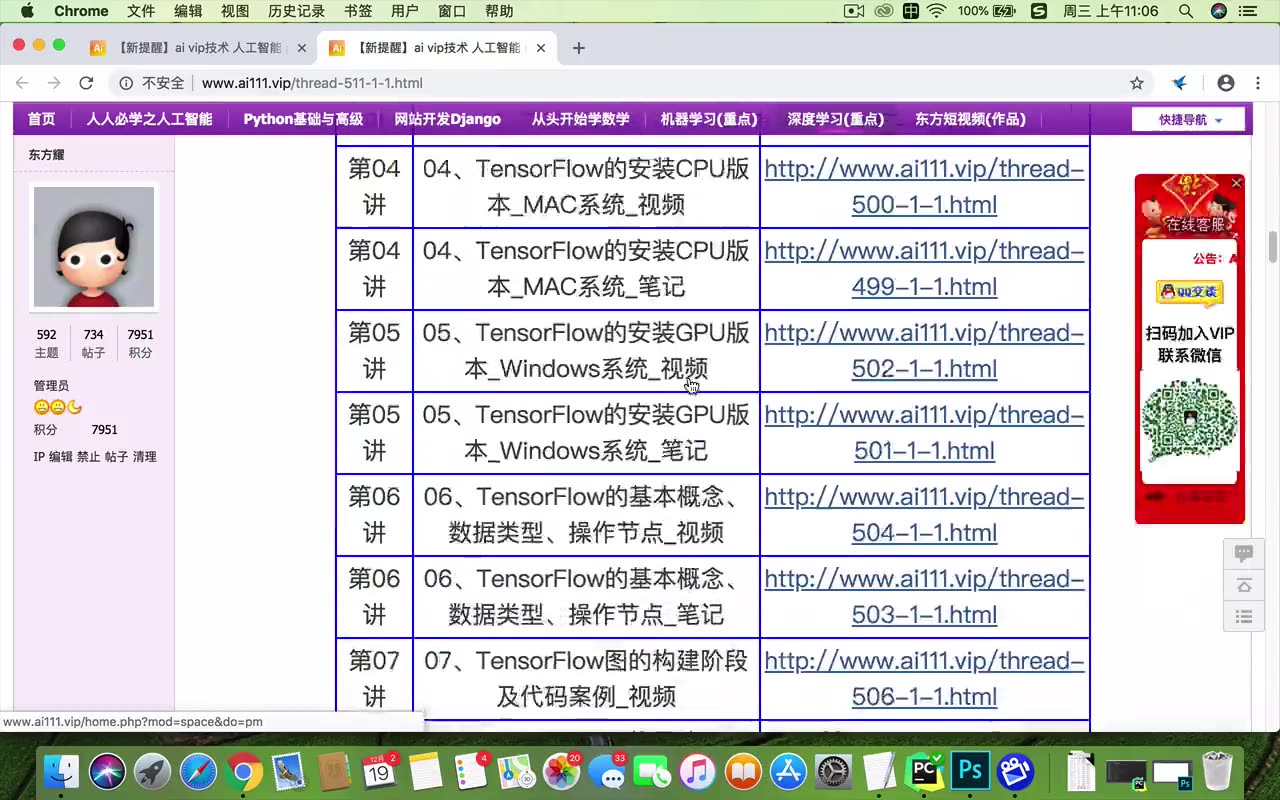Image resolution: width=1280 pixels, height=800 pixels.
Task: Click the WeChat QR code image
Action: (x=1189, y=420)
